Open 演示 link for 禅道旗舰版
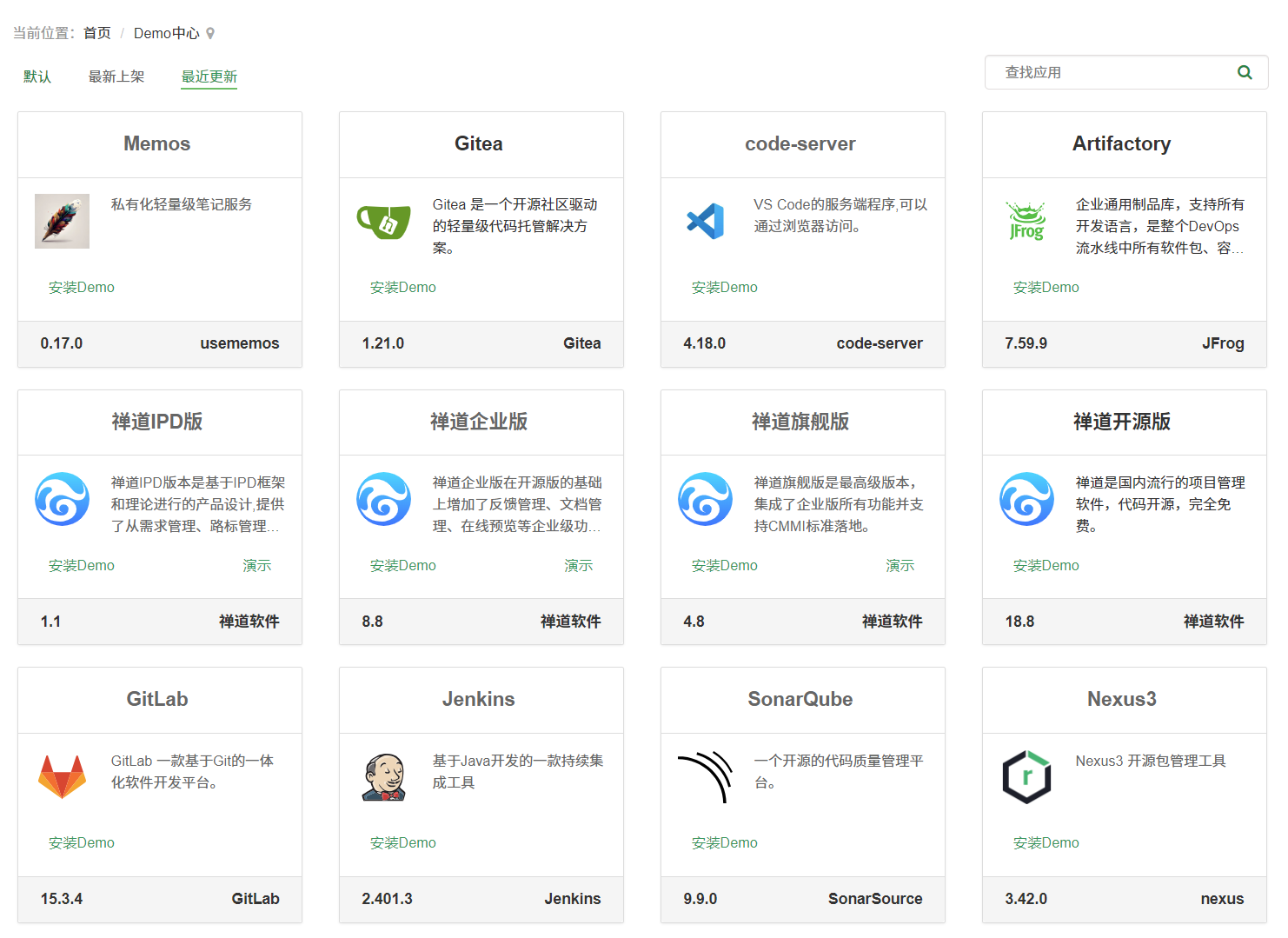1288x938 pixels. [x=900, y=565]
